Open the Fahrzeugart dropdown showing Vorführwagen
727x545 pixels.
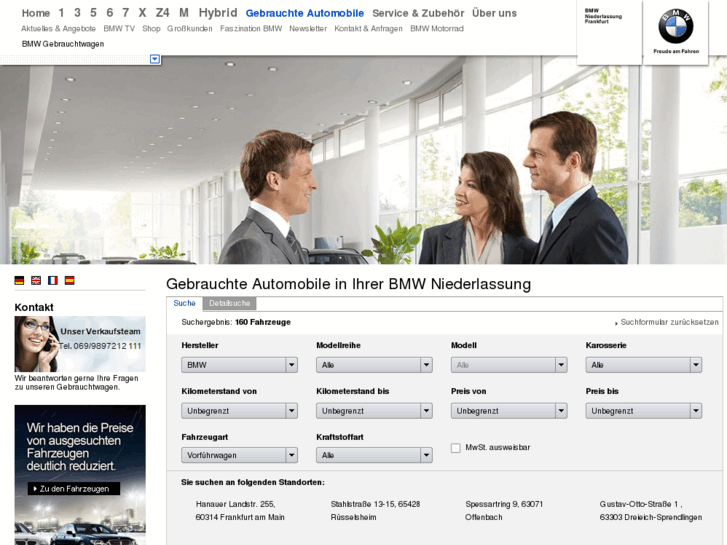tap(239, 455)
